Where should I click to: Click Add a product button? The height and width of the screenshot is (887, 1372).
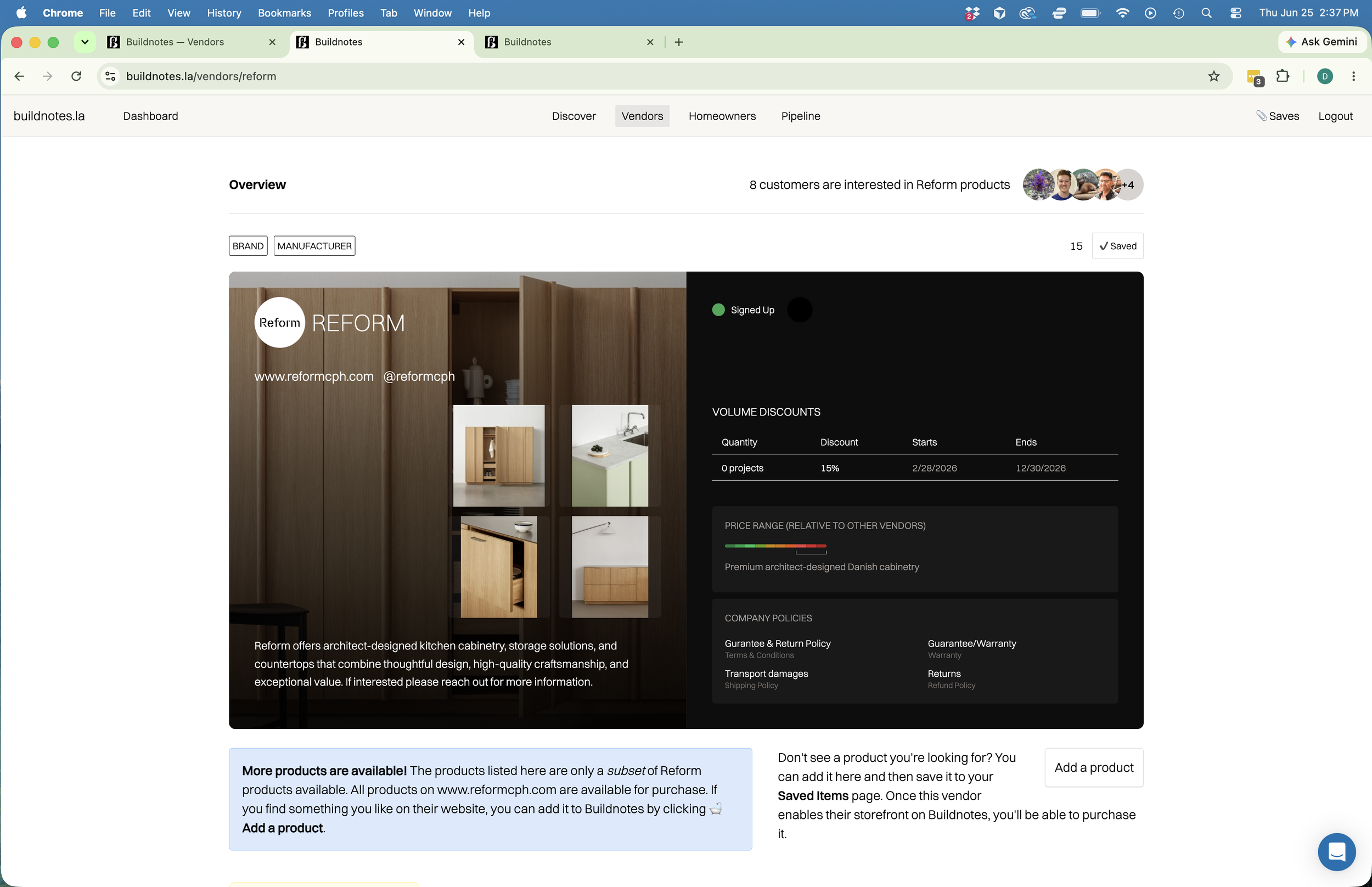(x=1093, y=767)
